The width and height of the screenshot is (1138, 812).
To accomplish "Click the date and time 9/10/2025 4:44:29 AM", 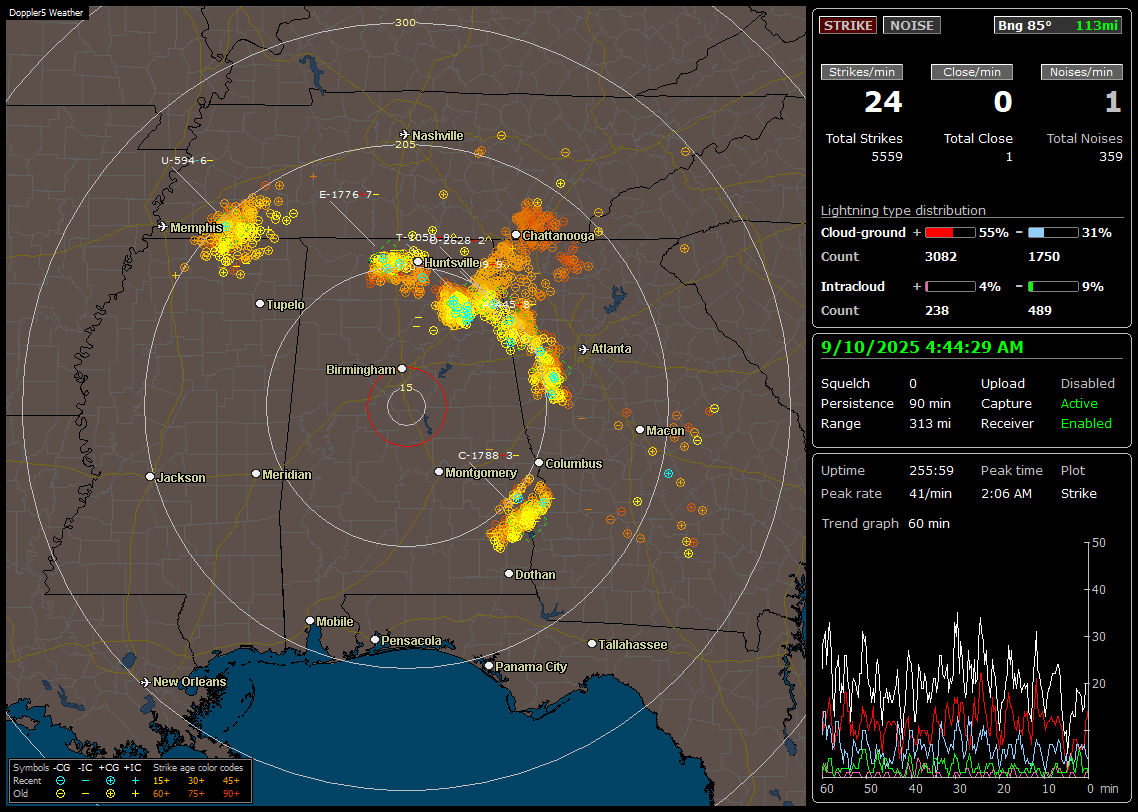I will (922, 348).
